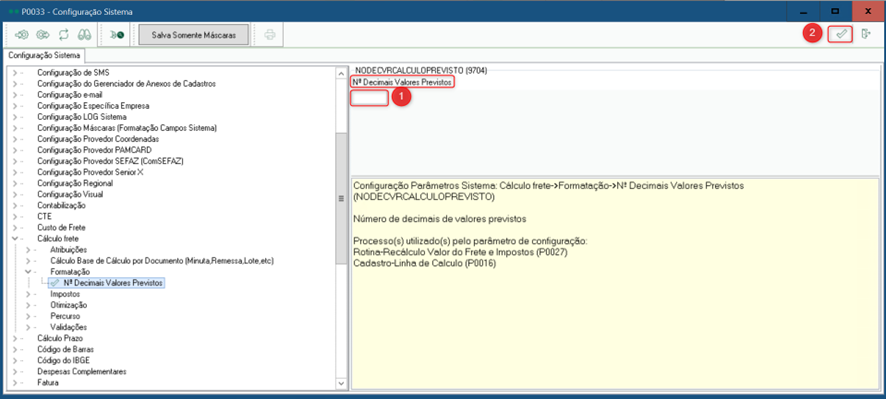Select Configuração Provedor Coordenadas tree item
Viewport: 886px width, 399px height.
coord(98,139)
